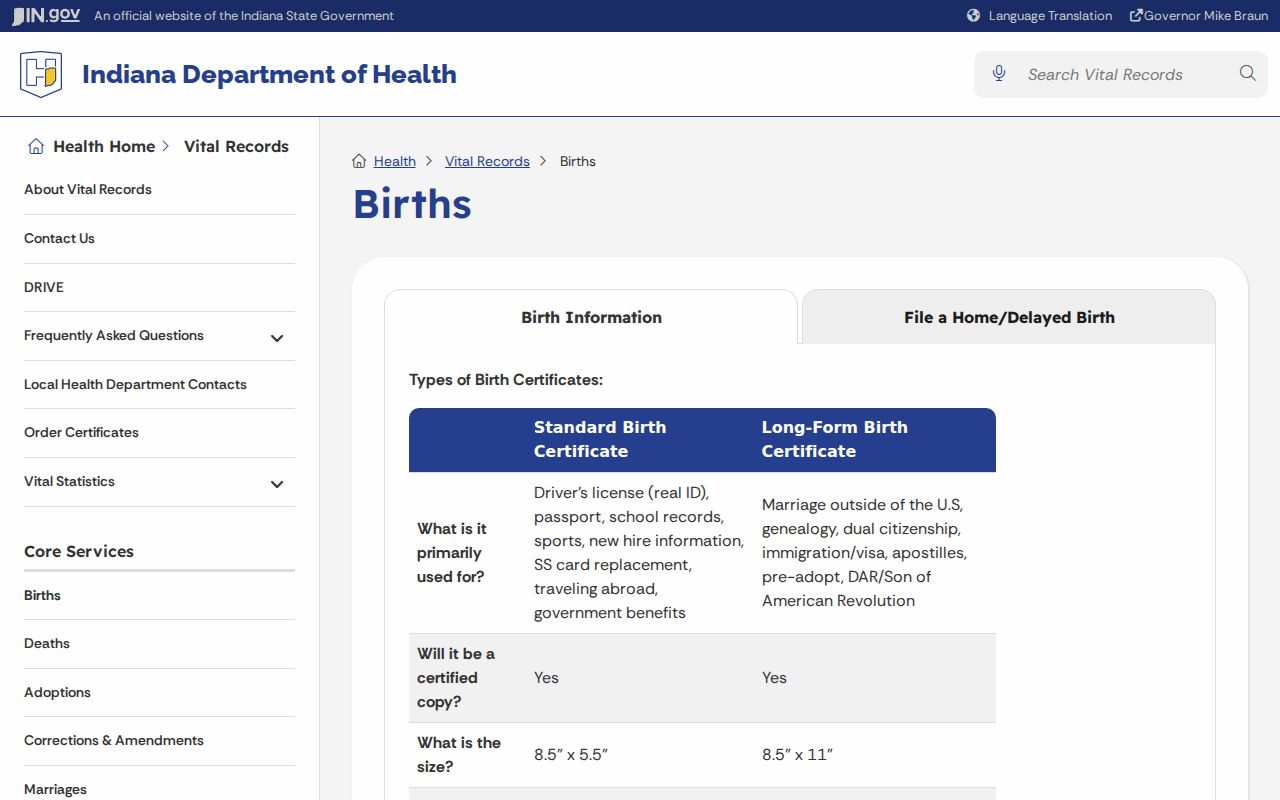Click the Births page heading
The width and height of the screenshot is (1280, 800).
[412, 204]
